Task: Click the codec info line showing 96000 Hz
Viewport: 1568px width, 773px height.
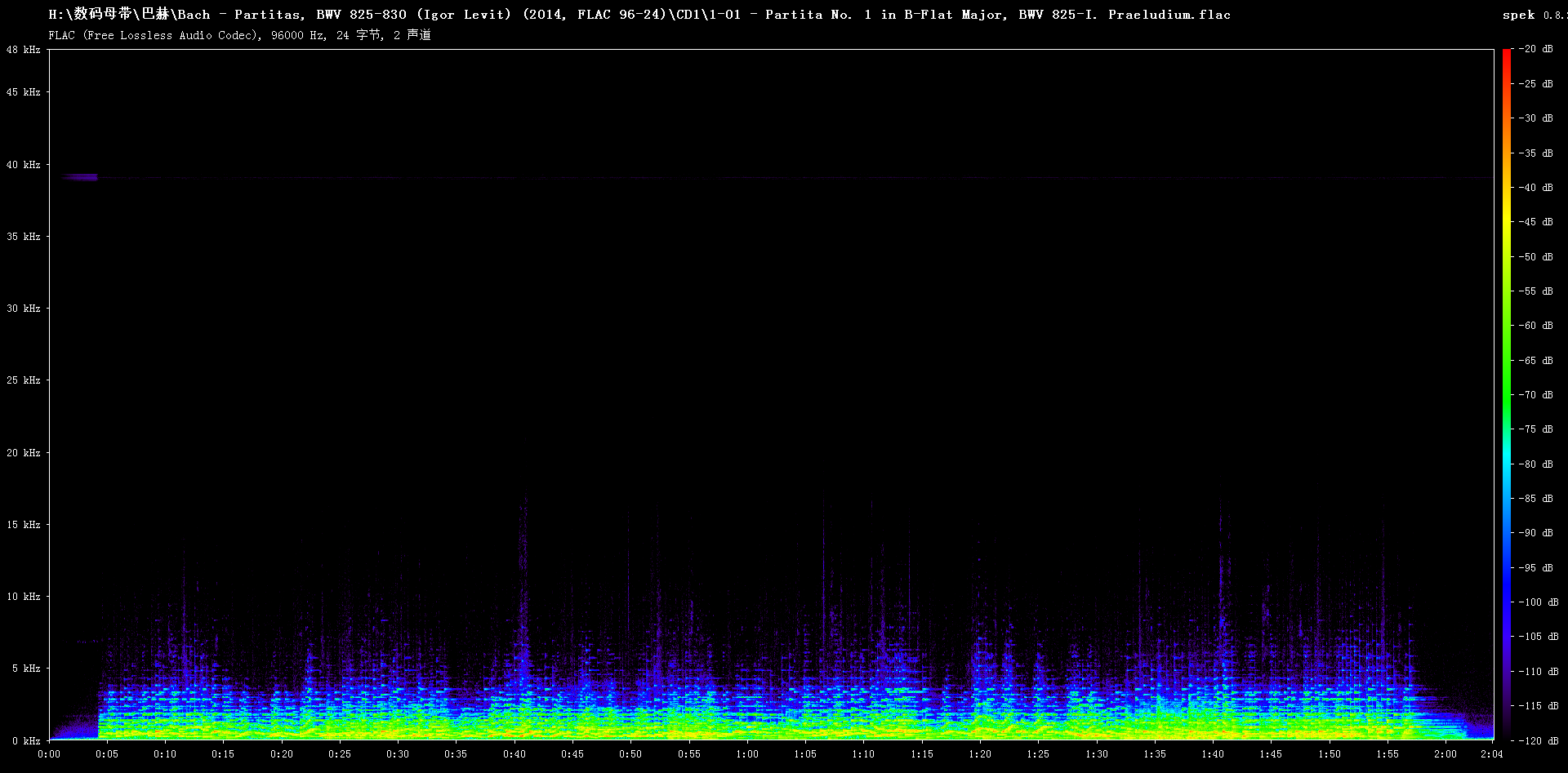Action: pos(239,35)
